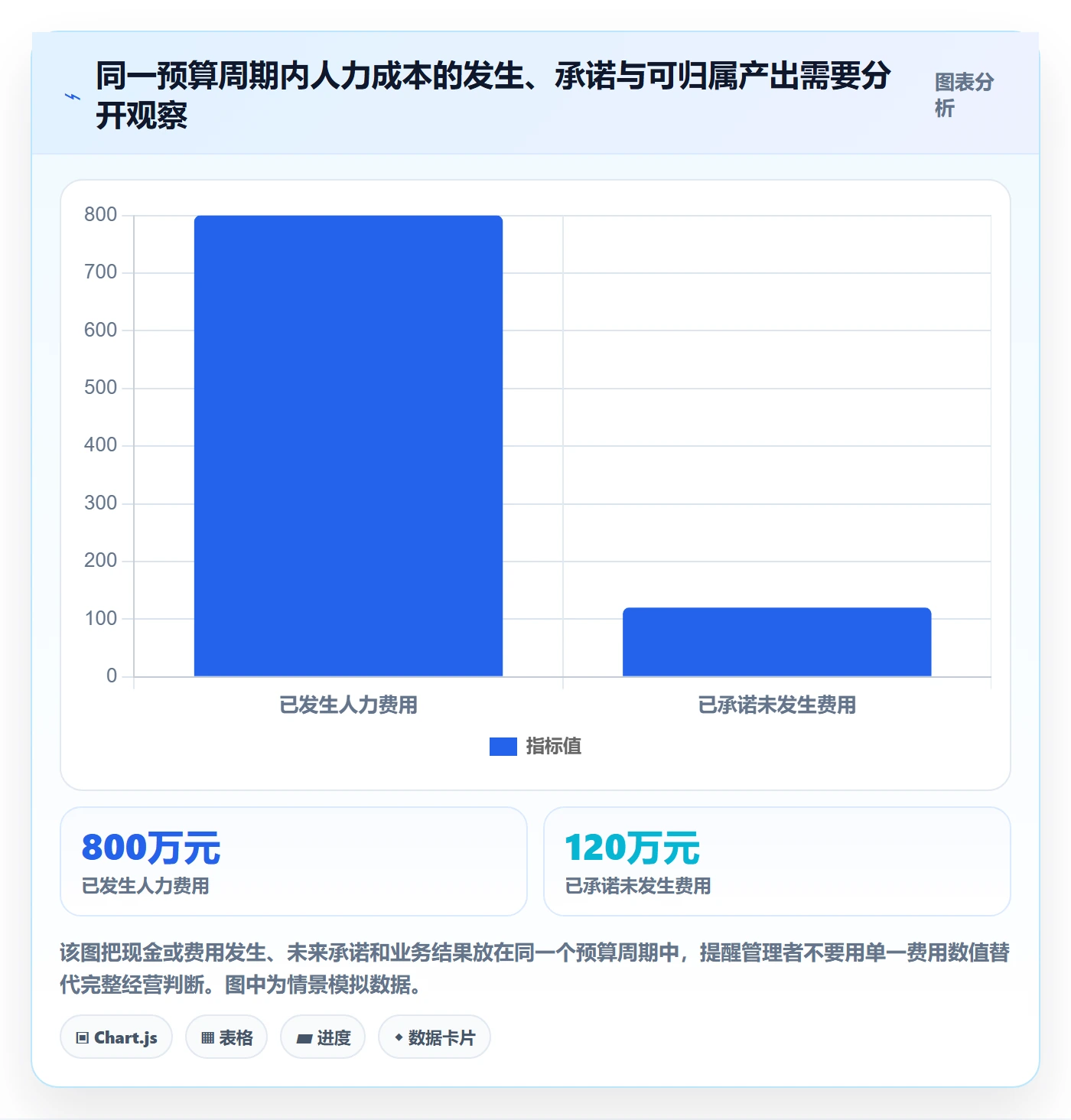
Task: Click the 已承诺未发生费用 x-axis label
Action: coord(776,705)
